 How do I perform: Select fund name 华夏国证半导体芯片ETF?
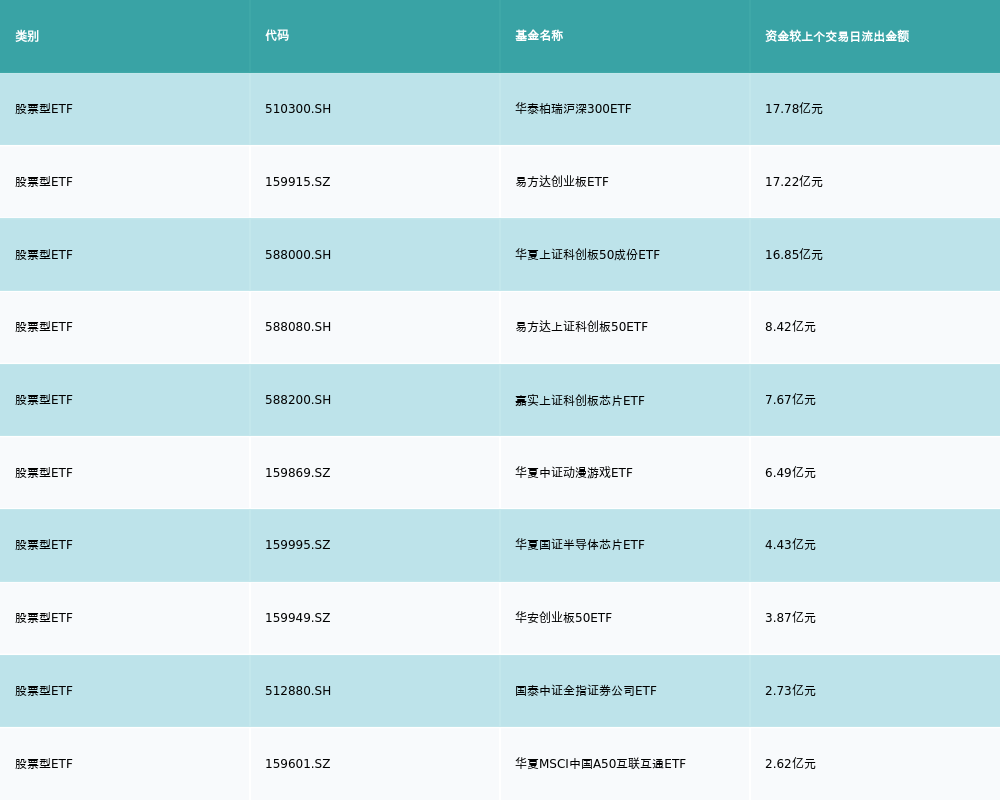click(580, 545)
